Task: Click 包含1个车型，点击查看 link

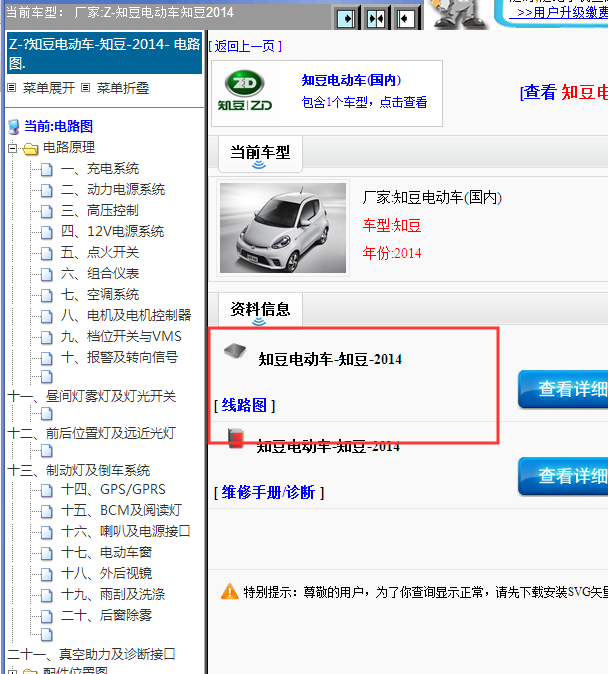Action: coord(364,102)
